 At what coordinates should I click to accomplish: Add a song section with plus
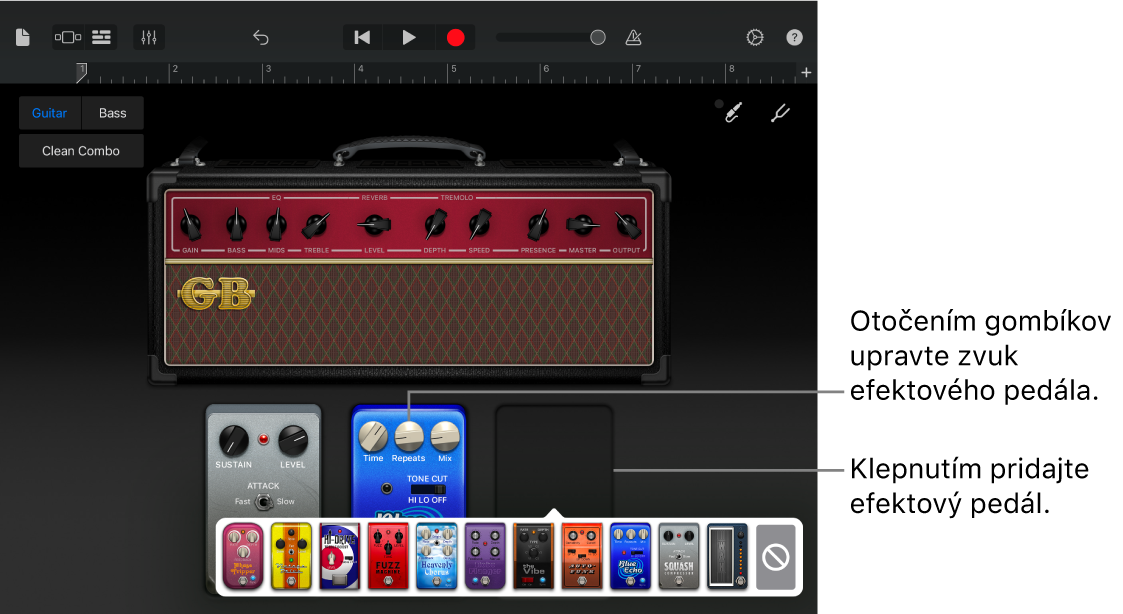[x=806, y=72]
